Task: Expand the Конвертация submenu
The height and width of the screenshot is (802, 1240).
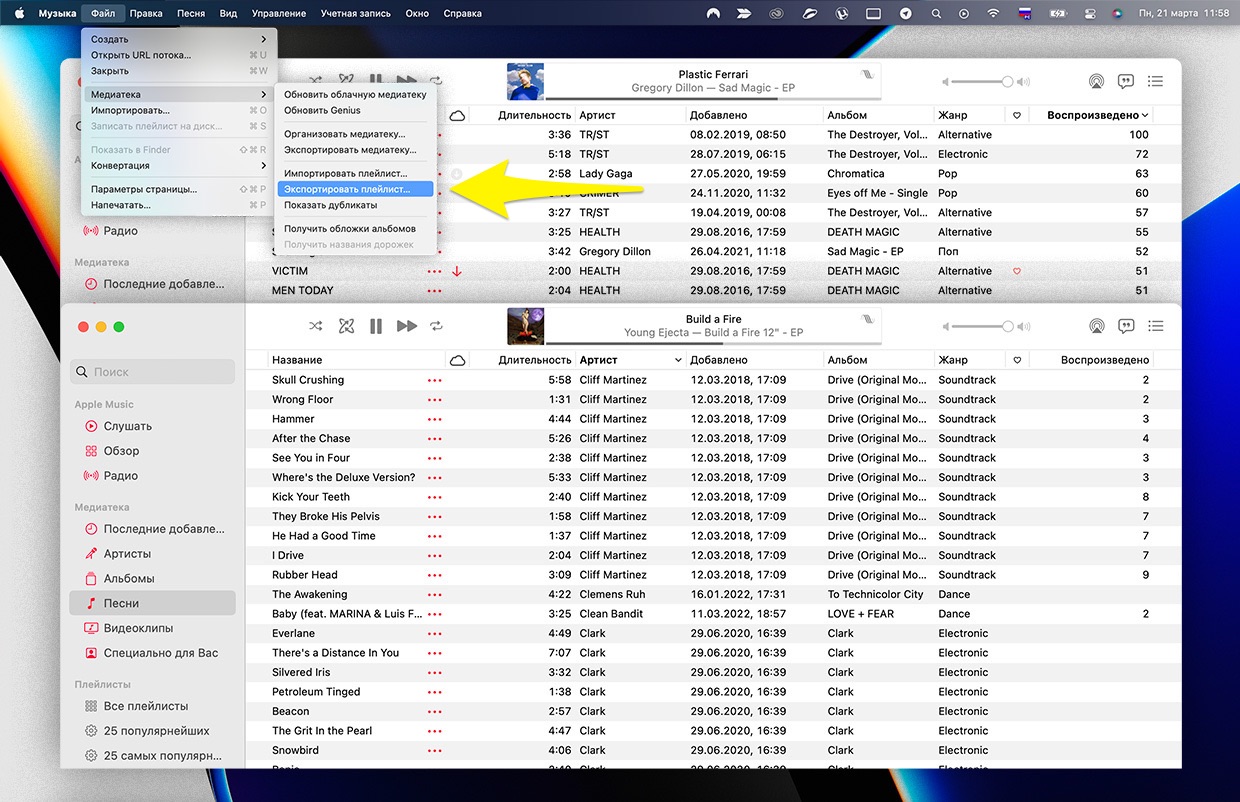Action: (x=178, y=165)
